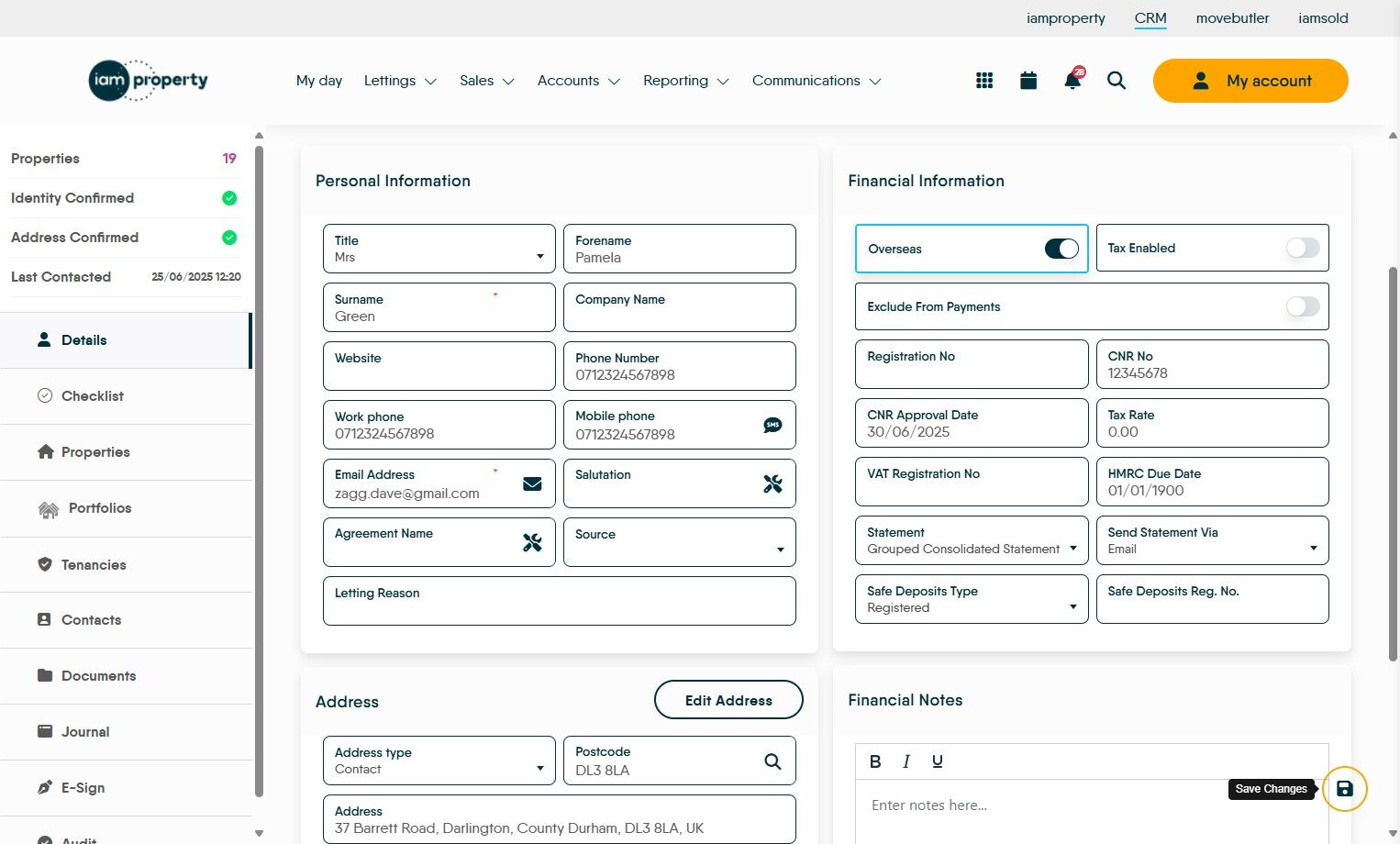Click the Edit Address button
Viewport: 1400px width, 844px height.
pyautogui.click(x=728, y=700)
